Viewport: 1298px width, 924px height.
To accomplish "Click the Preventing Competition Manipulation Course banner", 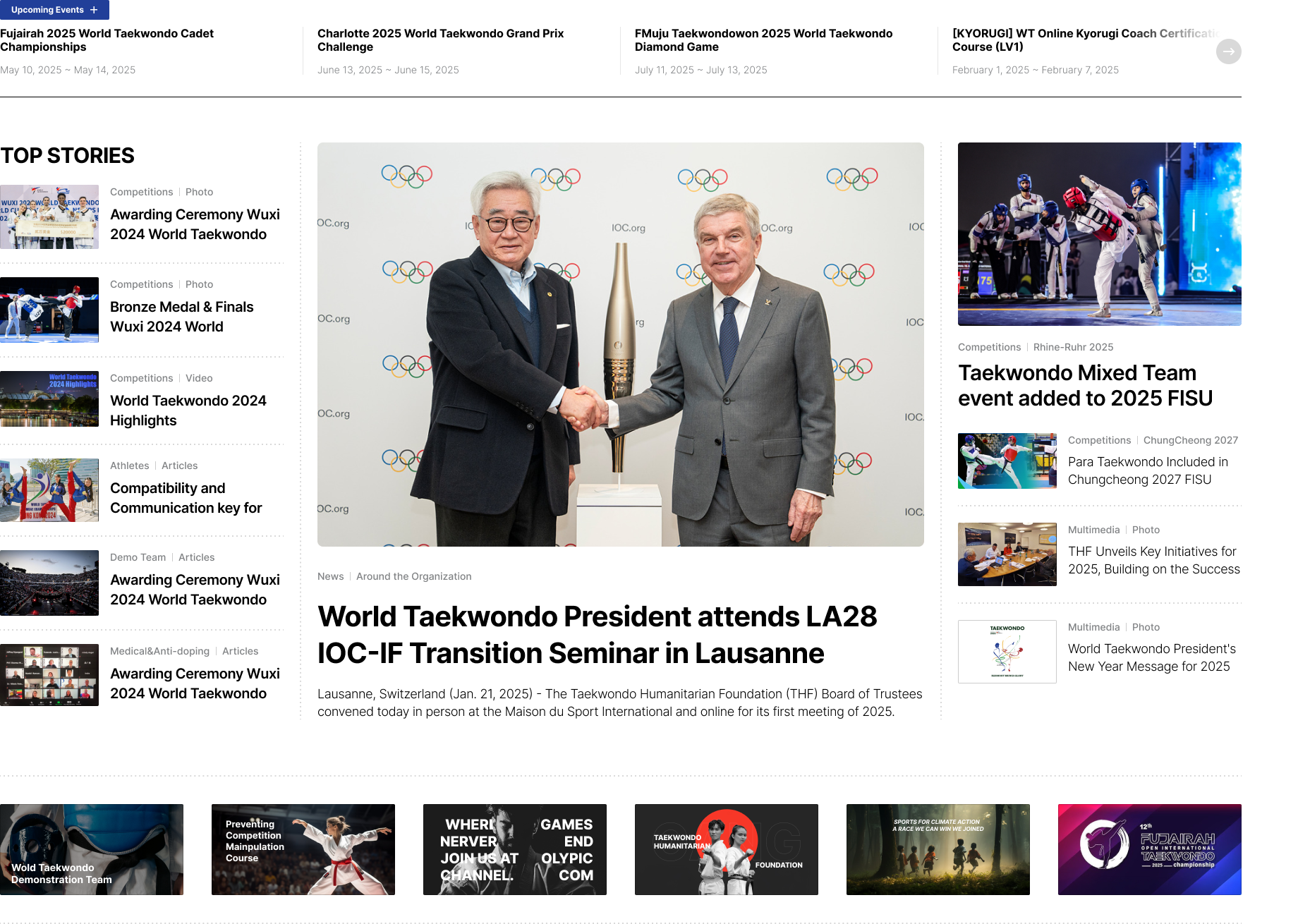I will 303,849.
